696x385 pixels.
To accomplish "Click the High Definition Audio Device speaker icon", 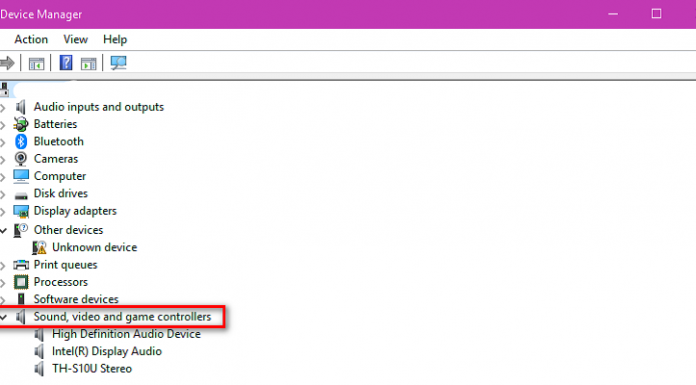I will tap(40, 334).
